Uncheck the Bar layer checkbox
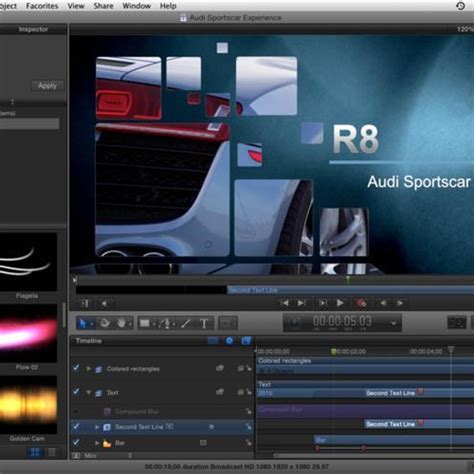The image size is (474, 474). click(76, 442)
